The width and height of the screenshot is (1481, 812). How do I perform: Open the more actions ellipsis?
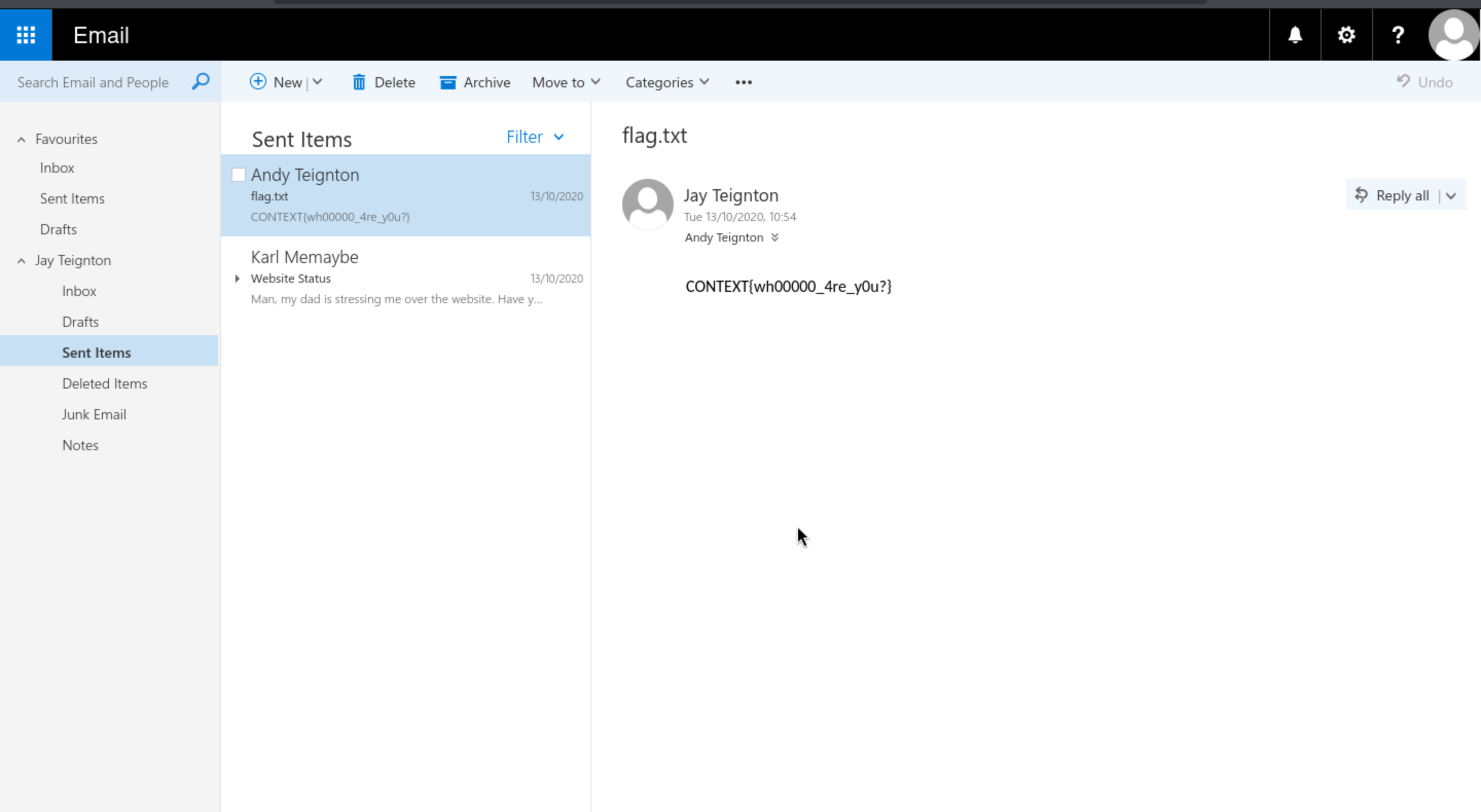click(744, 82)
